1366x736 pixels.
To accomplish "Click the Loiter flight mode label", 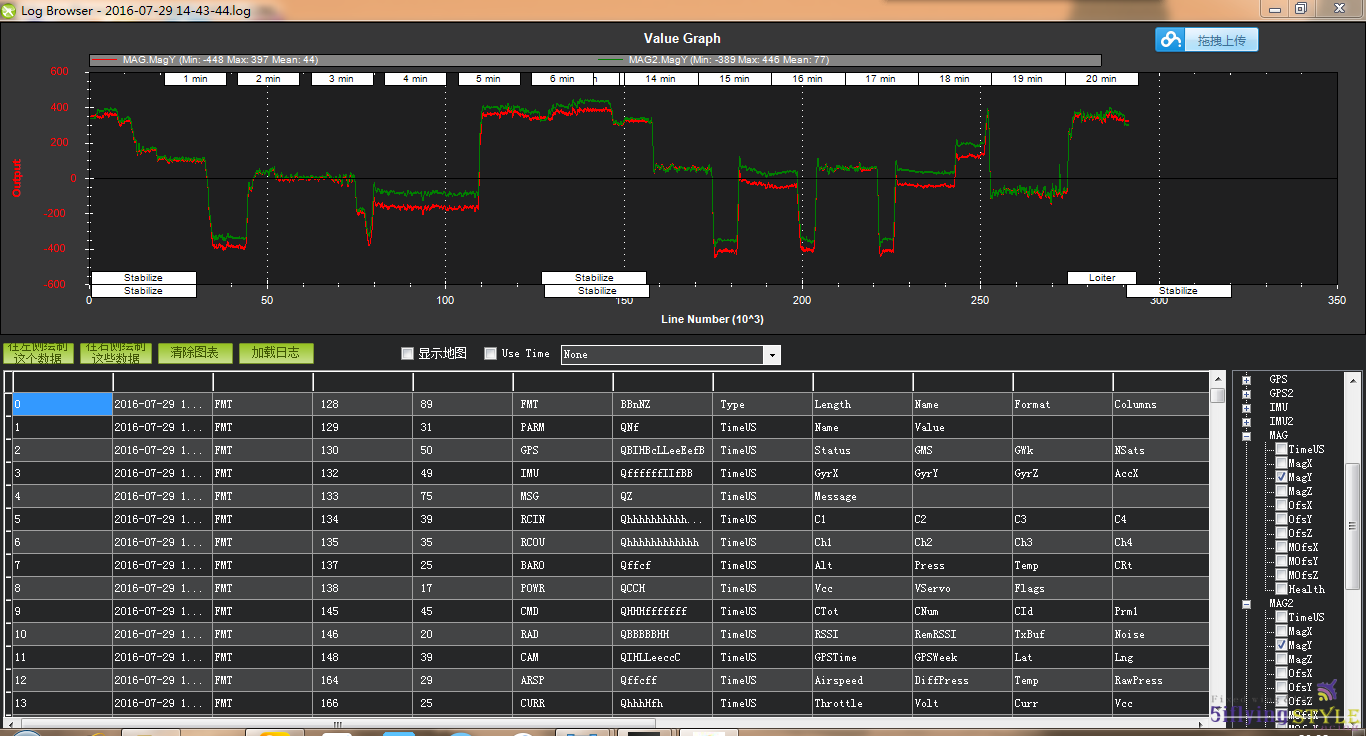I will point(1102,278).
